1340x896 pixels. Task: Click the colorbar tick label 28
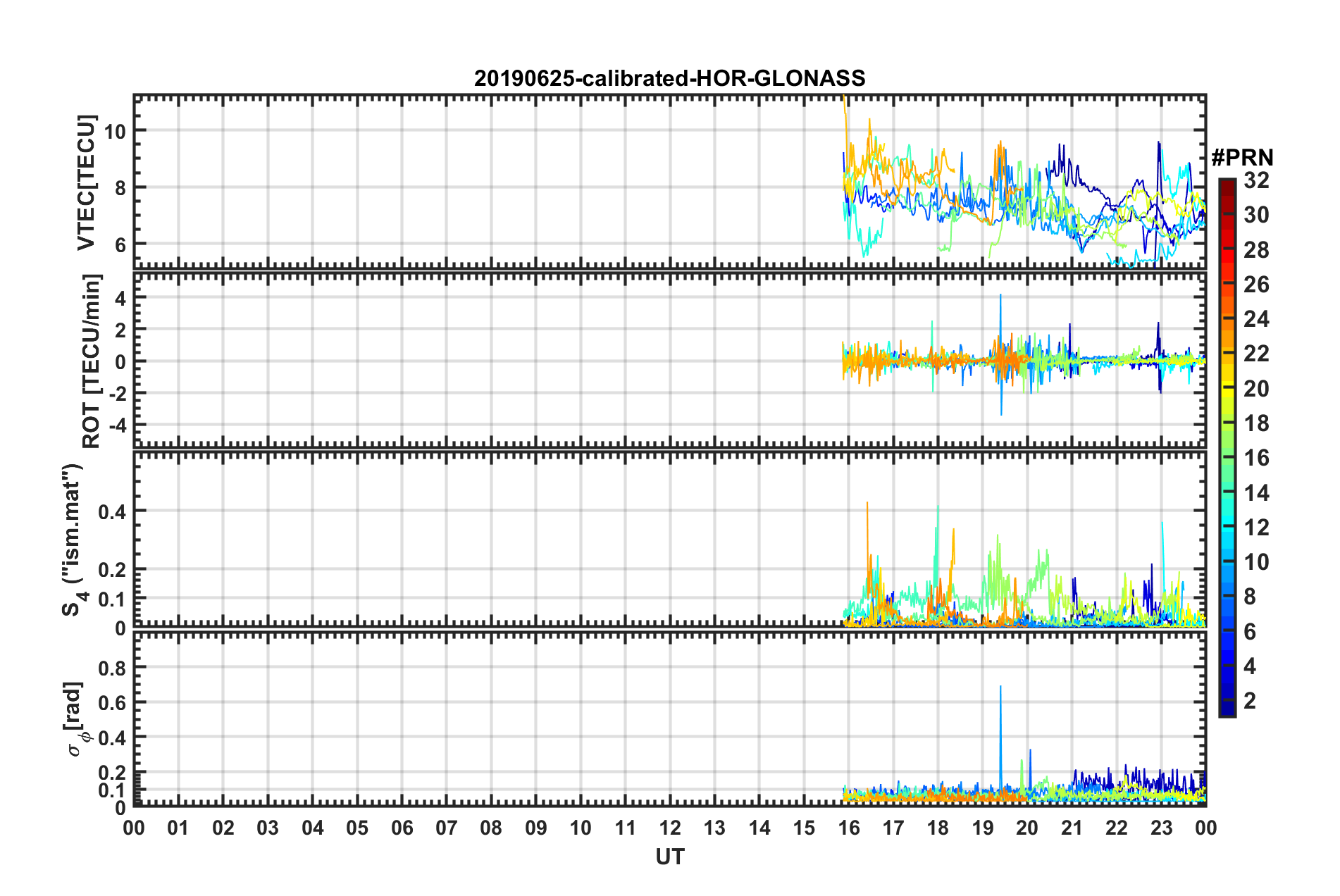click(x=1256, y=250)
